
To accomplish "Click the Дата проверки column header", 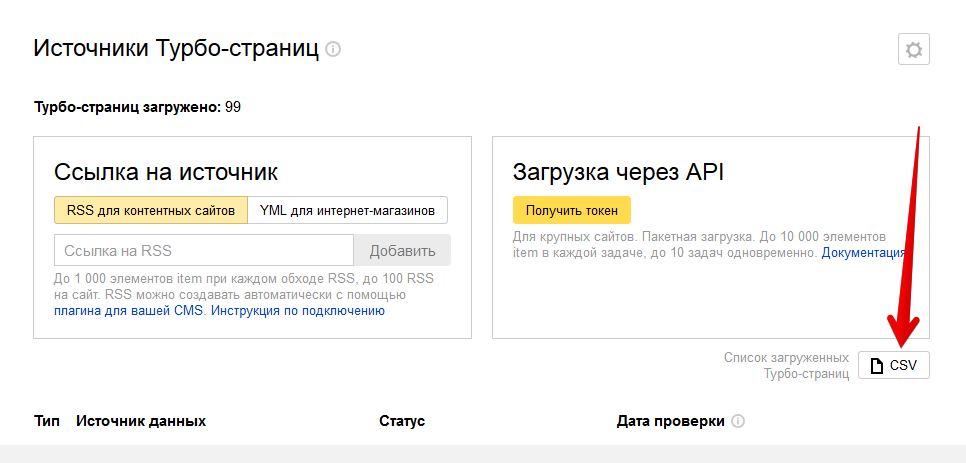I will tap(670, 421).
